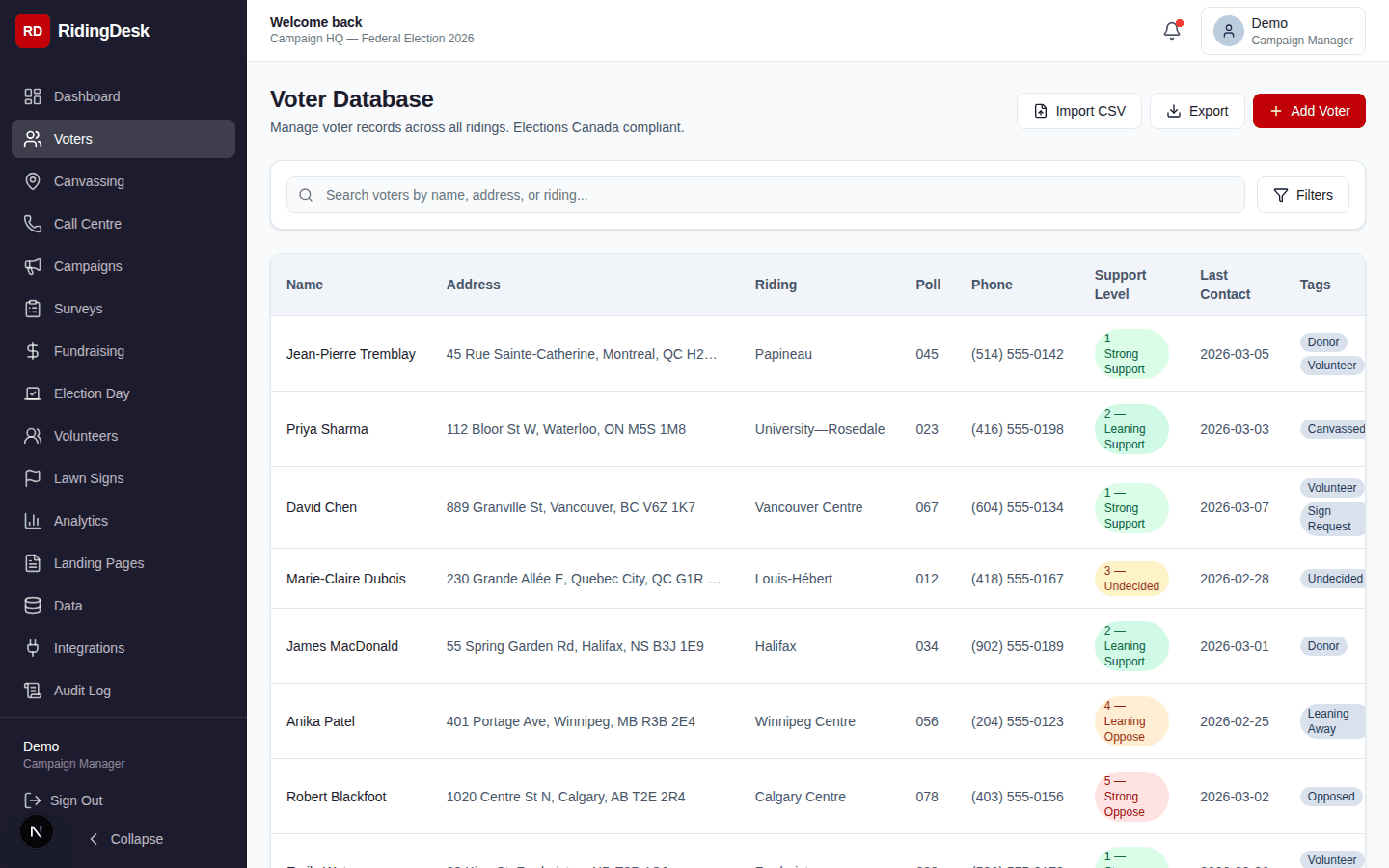Open the Audit Log section

click(x=81, y=691)
